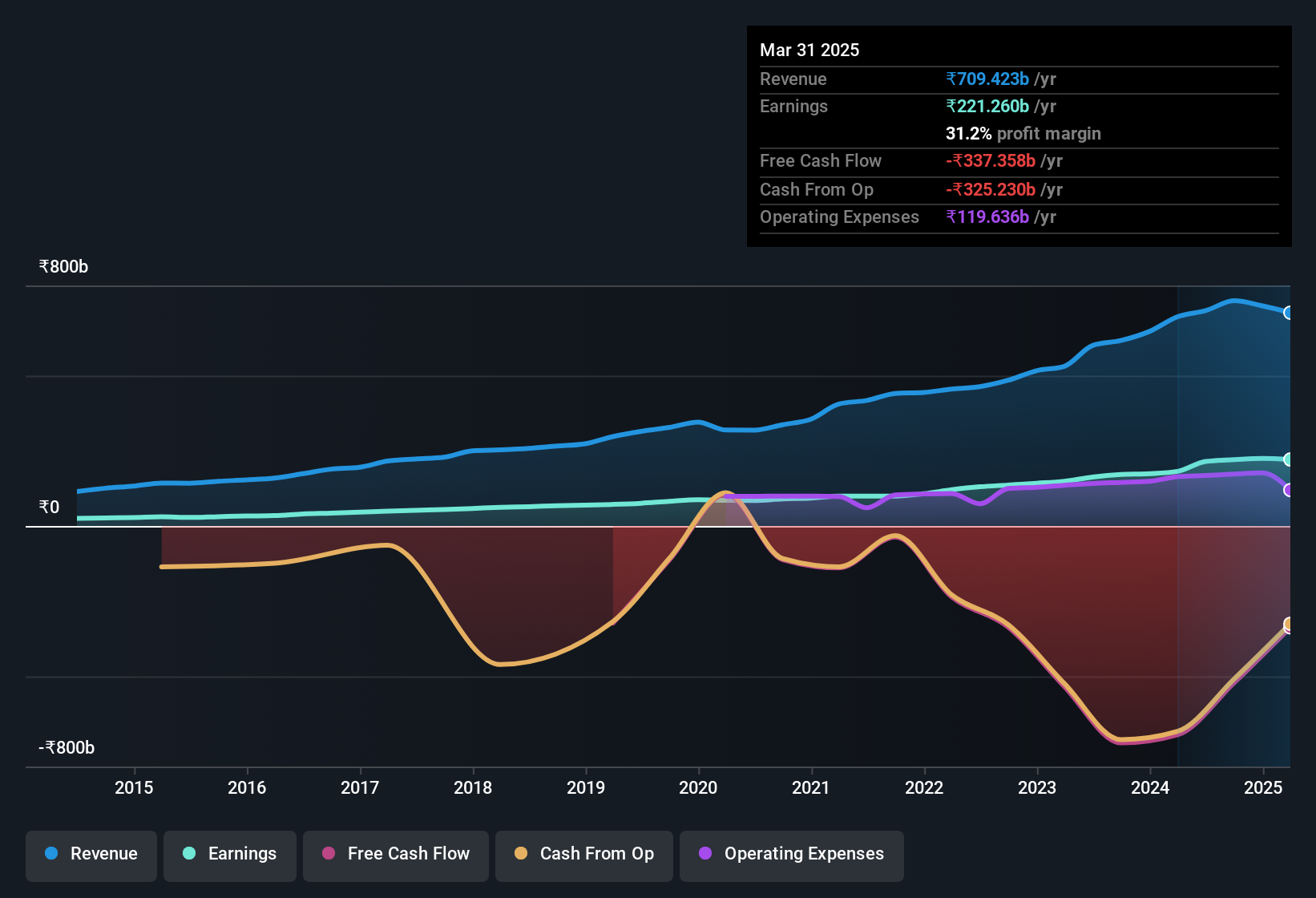Screen dimensions: 1316x898
Task: Click the 31.2% profit margin text
Action: (1023, 133)
